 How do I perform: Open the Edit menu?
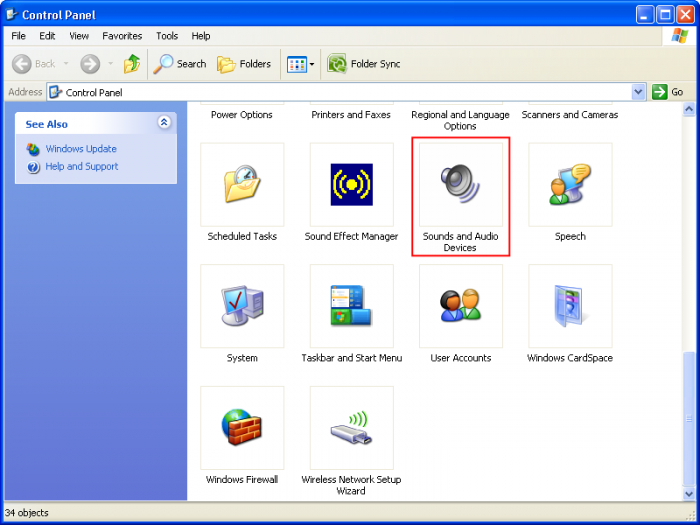pos(47,36)
